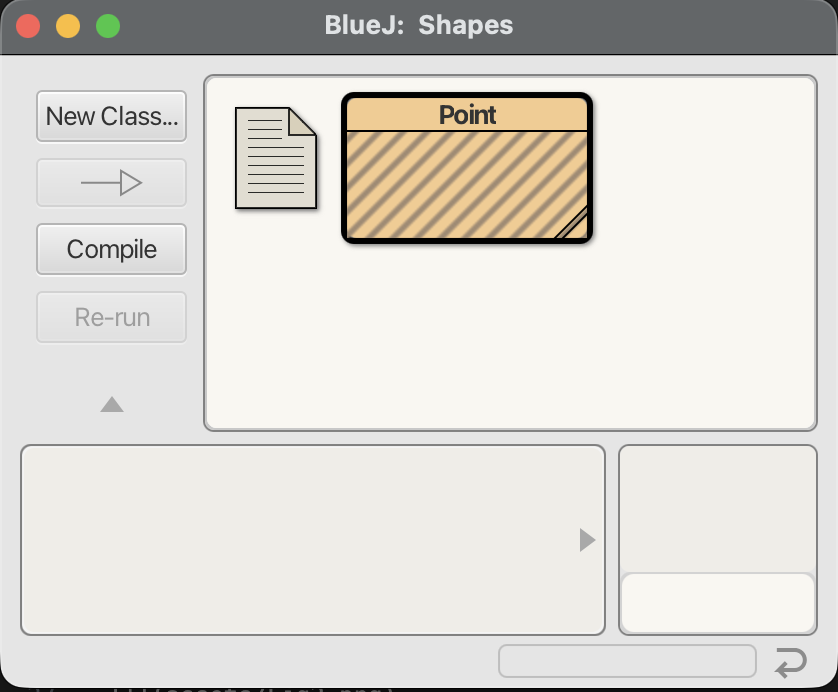The width and height of the screenshot is (838, 692).
Task: Click the BlueJ: Shapes window title
Action: pos(418,26)
